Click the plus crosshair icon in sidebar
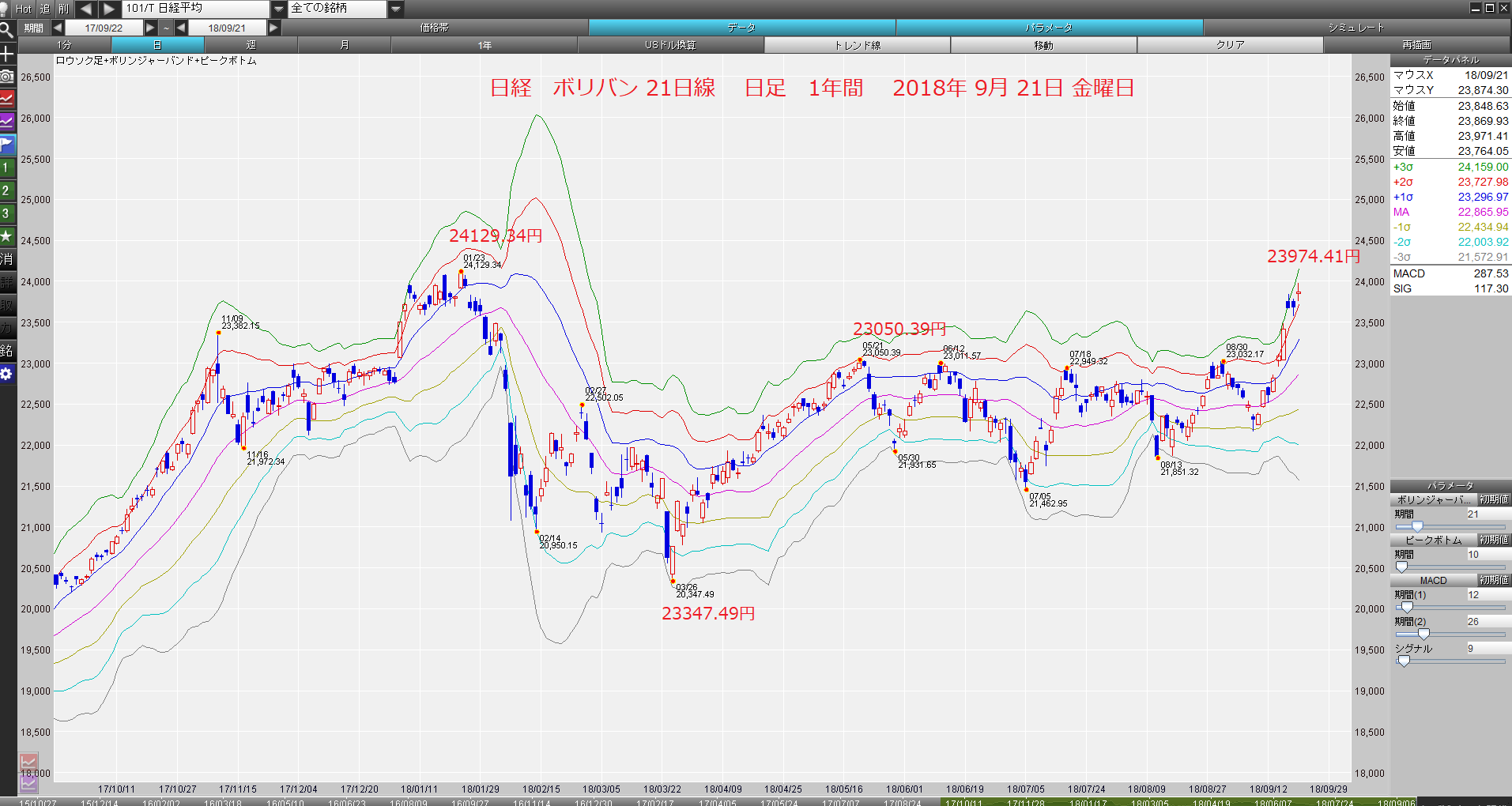This screenshot has height=806, width=1512. point(7,54)
